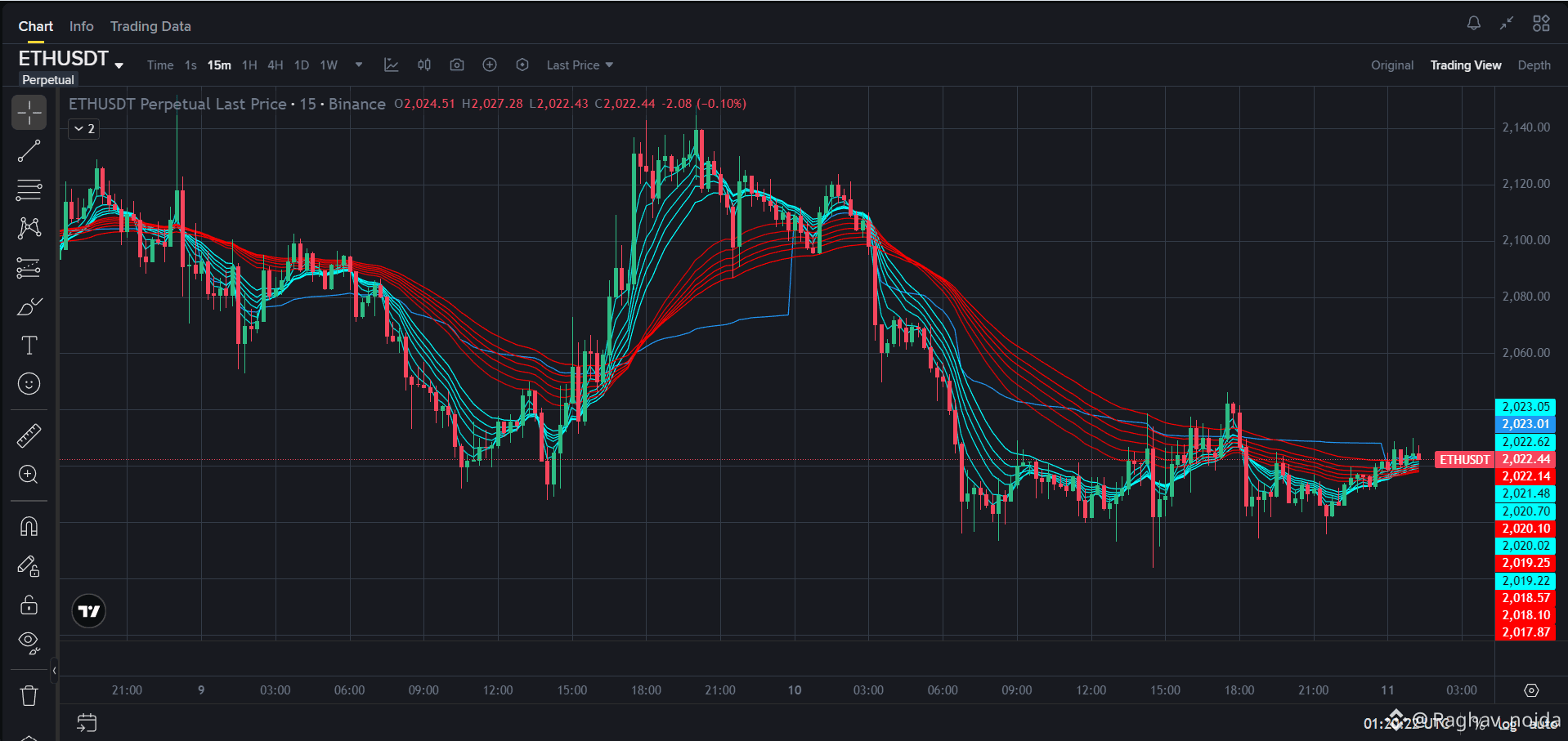Choose the XABCD pattern tool
The width and height of the screenshot is (1568, 741).
29,228
